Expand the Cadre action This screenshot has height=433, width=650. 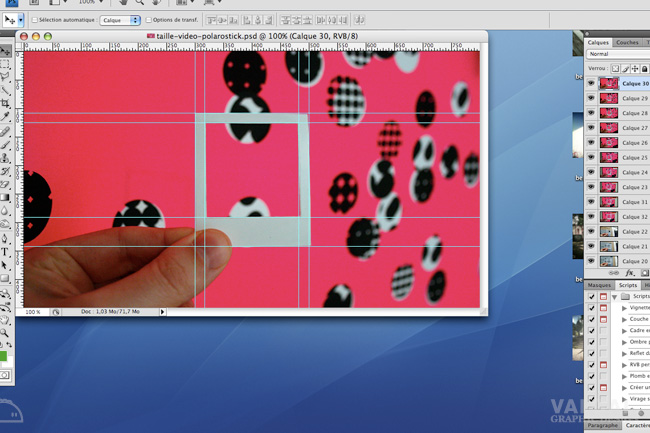(624, 331)
